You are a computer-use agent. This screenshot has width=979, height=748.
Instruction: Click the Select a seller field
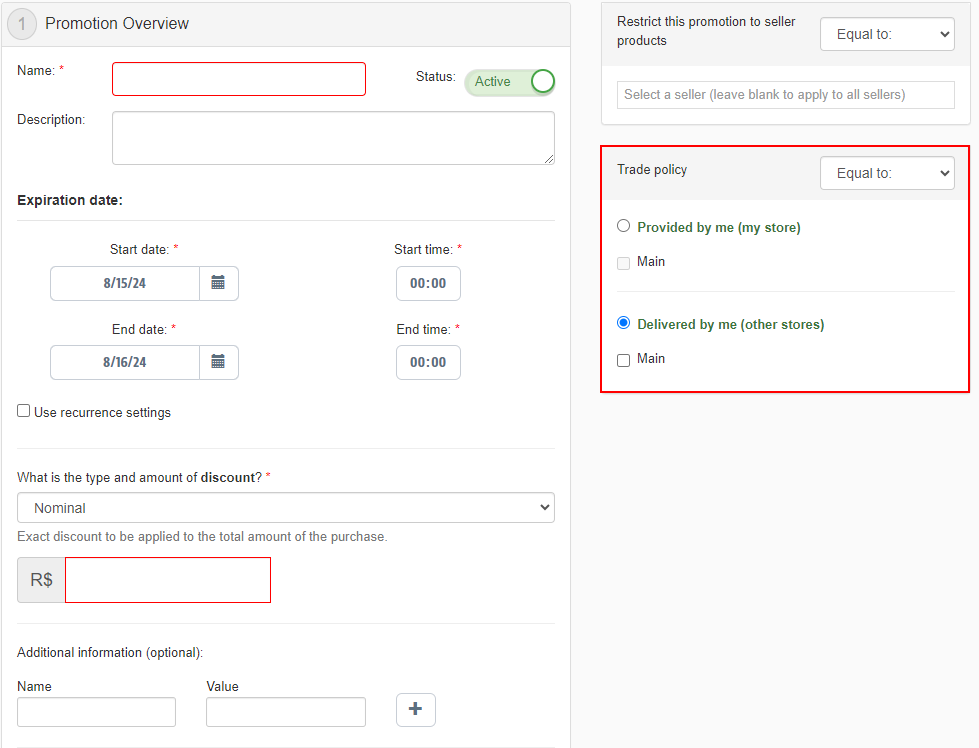(x=785, y=95)
